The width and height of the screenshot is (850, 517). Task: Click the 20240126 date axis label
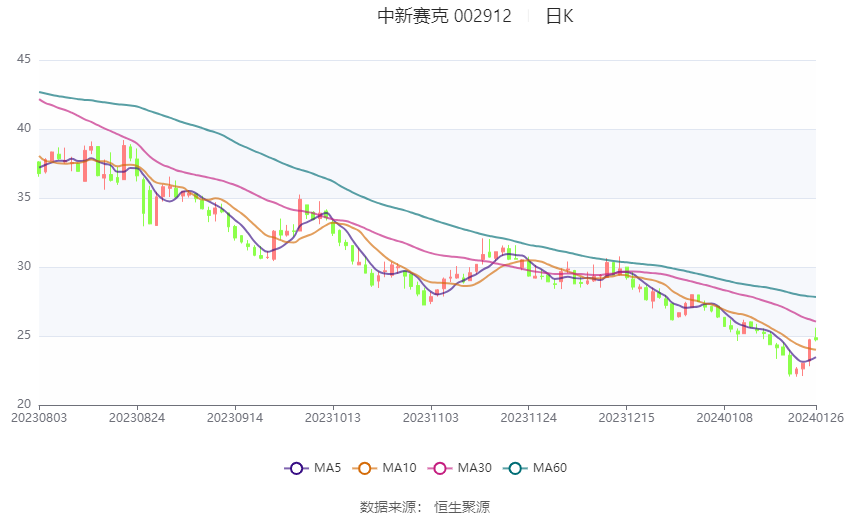coord(816,418)
